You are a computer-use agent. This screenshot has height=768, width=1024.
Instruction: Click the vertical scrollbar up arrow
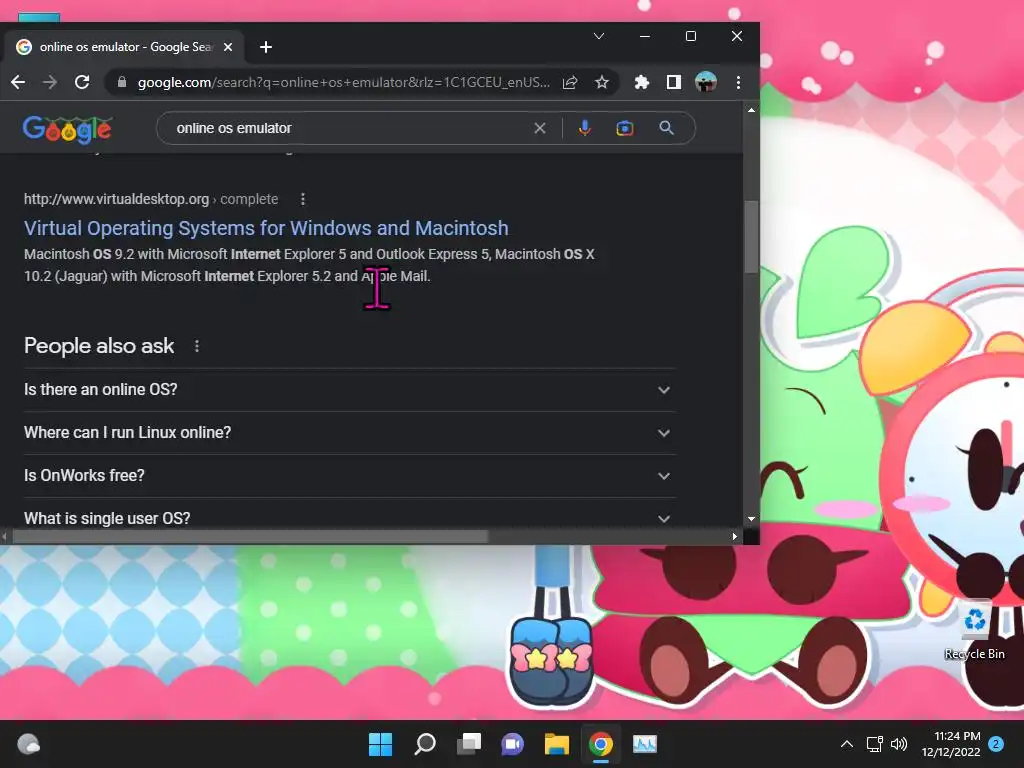tap(751, 110)
